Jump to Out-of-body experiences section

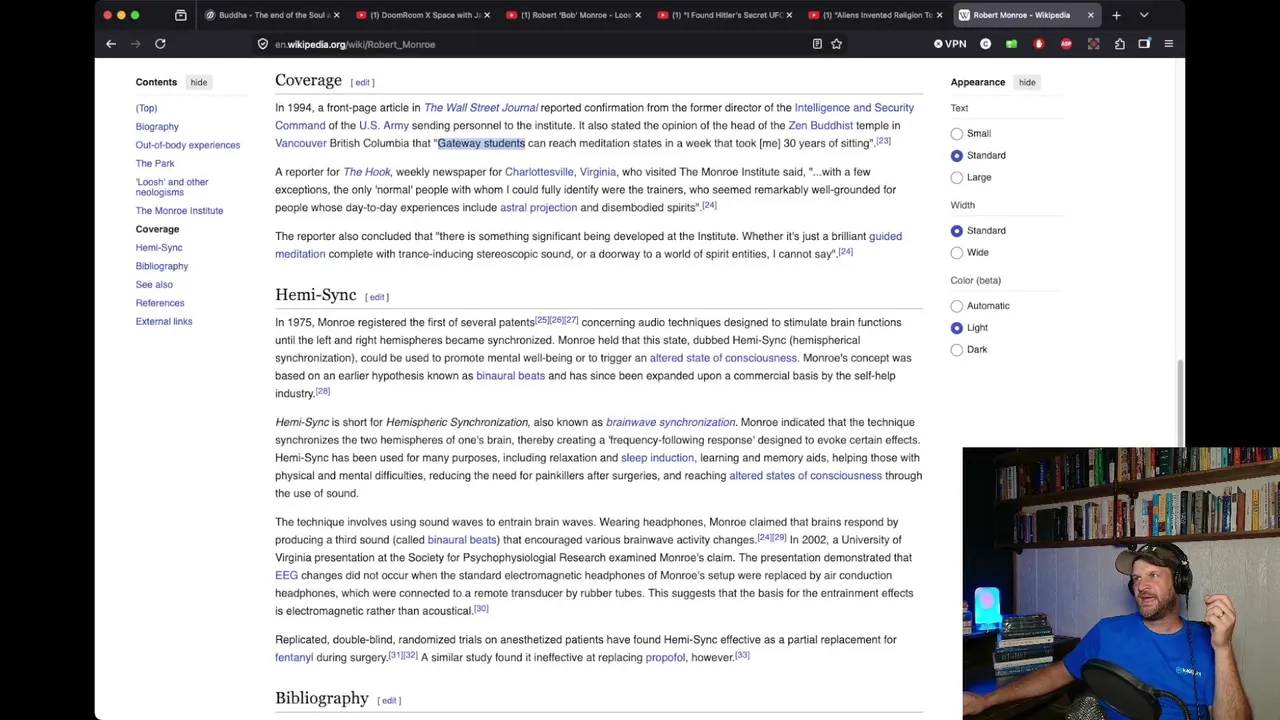[188, 145]
